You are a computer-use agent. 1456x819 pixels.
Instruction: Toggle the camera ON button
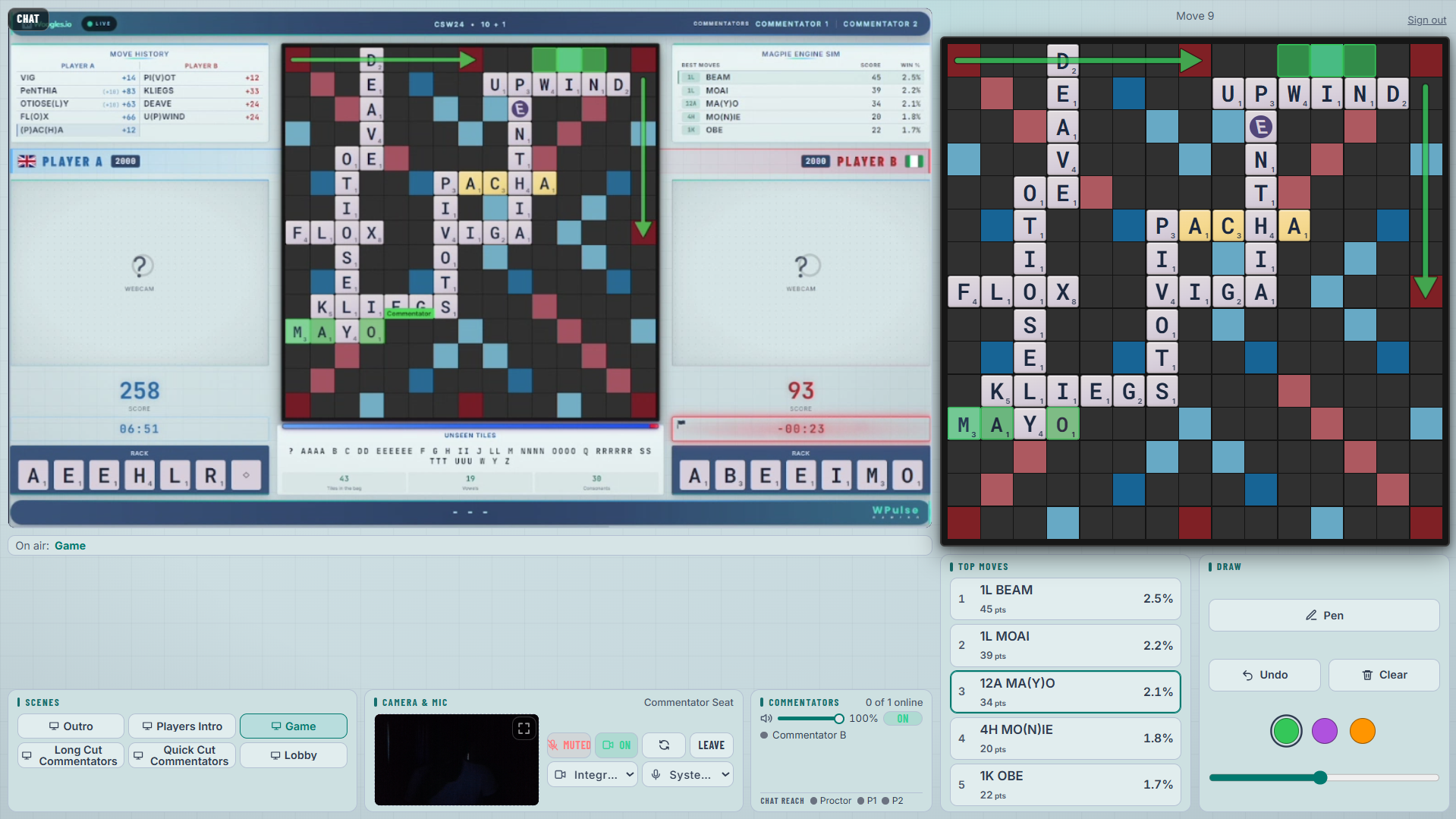tap(616, 745)
